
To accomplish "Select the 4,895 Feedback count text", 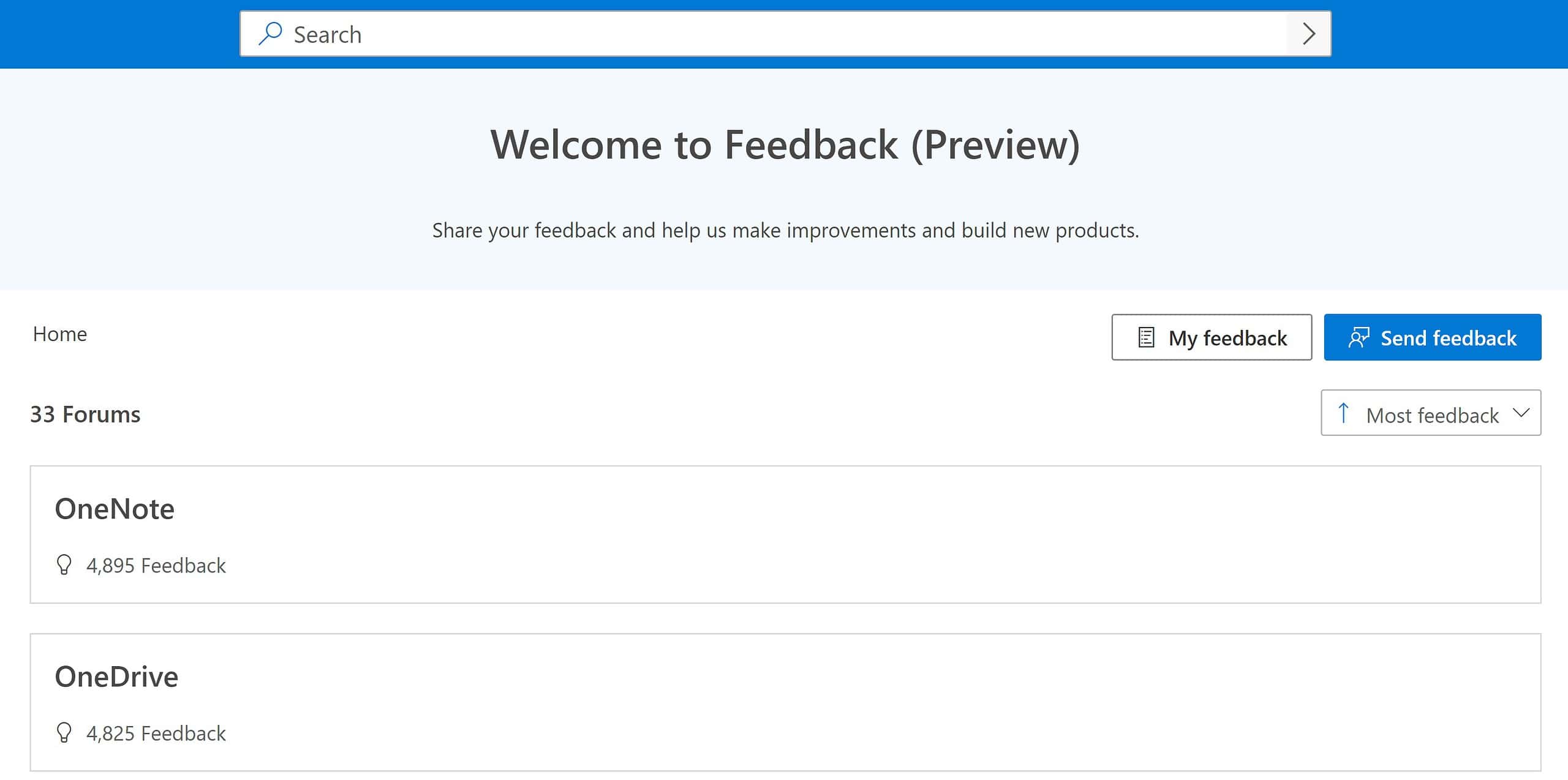I will [x=156, y=565].
